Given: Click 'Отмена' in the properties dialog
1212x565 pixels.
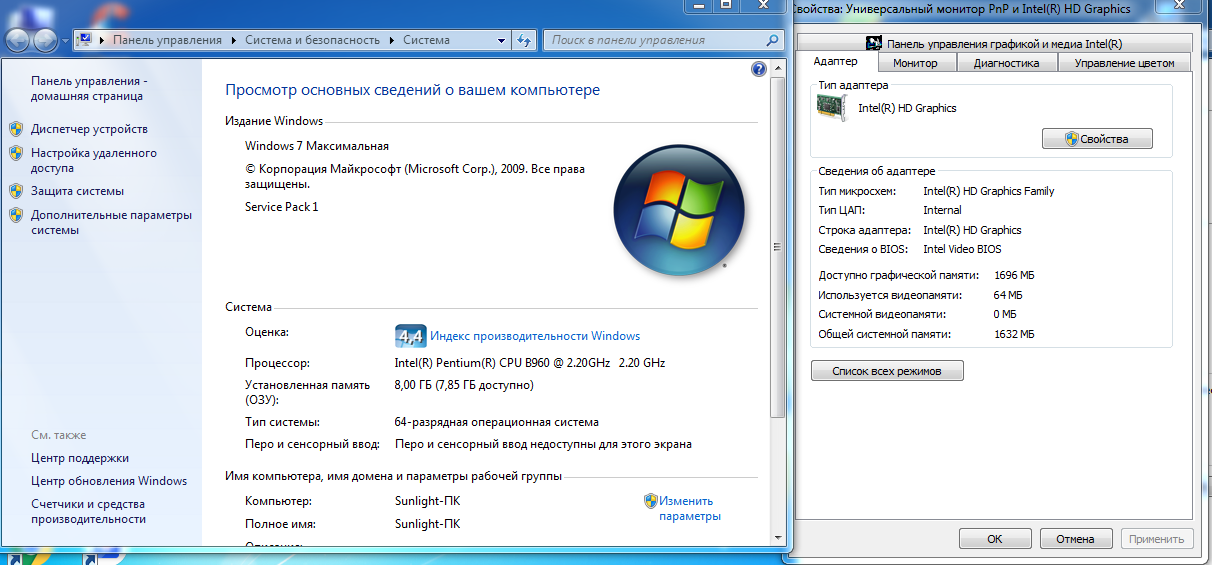Looking at the screenshot, I should [1075, 538].
